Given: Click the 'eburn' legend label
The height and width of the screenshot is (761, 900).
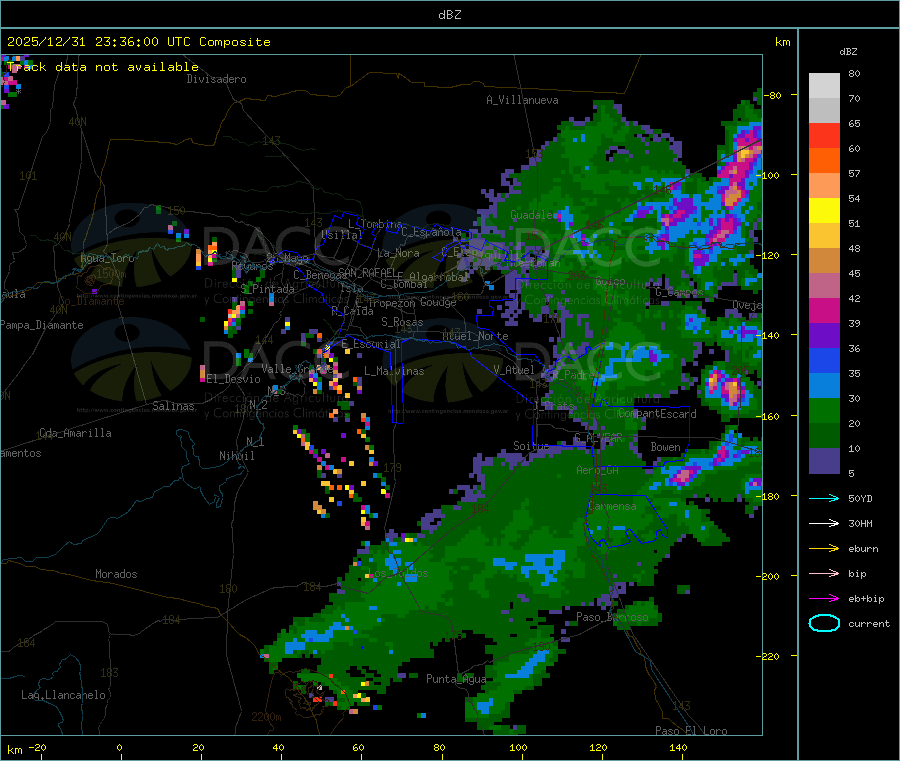Looking at the screenshot, I should point(863,549).
